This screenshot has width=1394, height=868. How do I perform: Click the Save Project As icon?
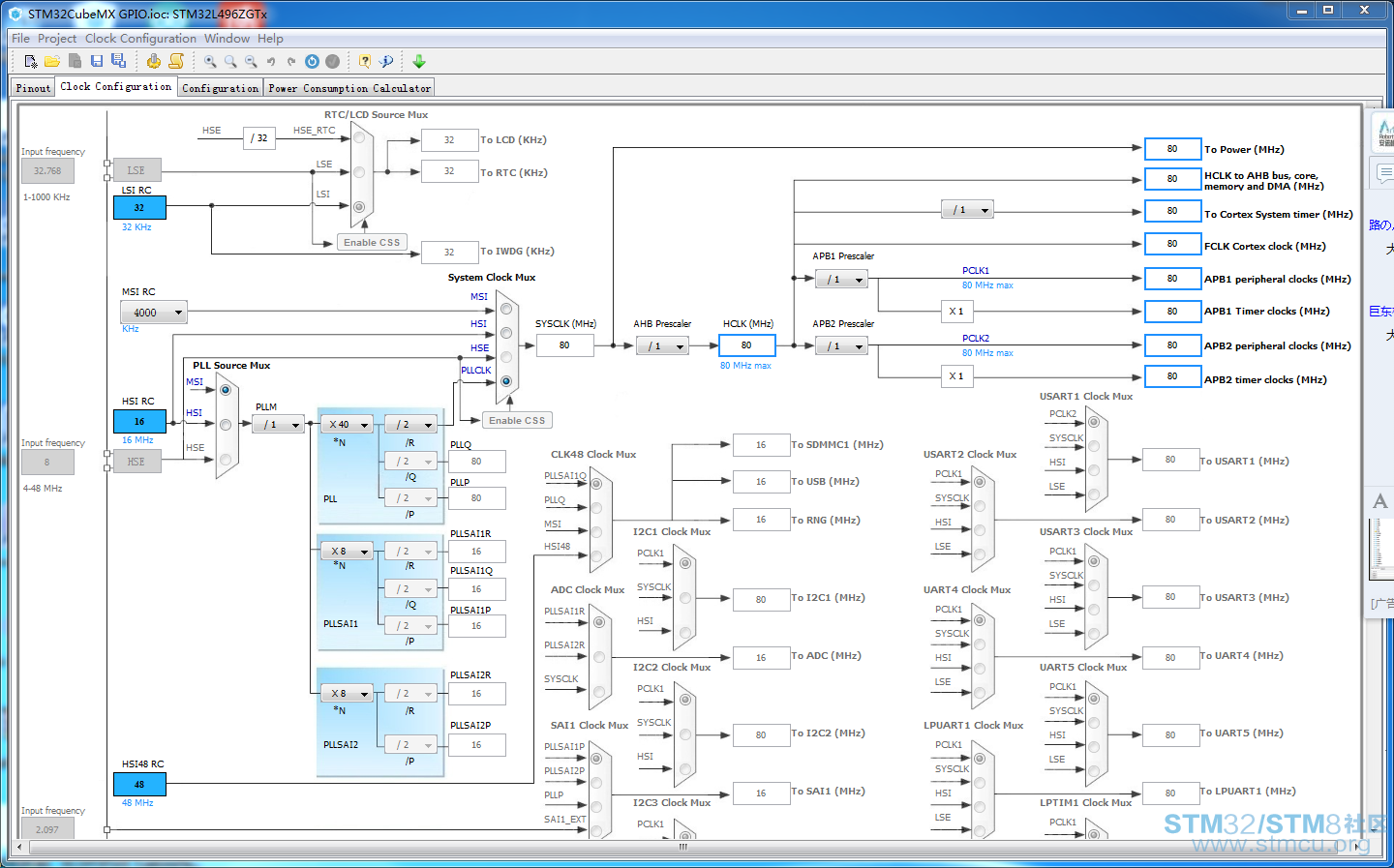(x=118, y=61)
